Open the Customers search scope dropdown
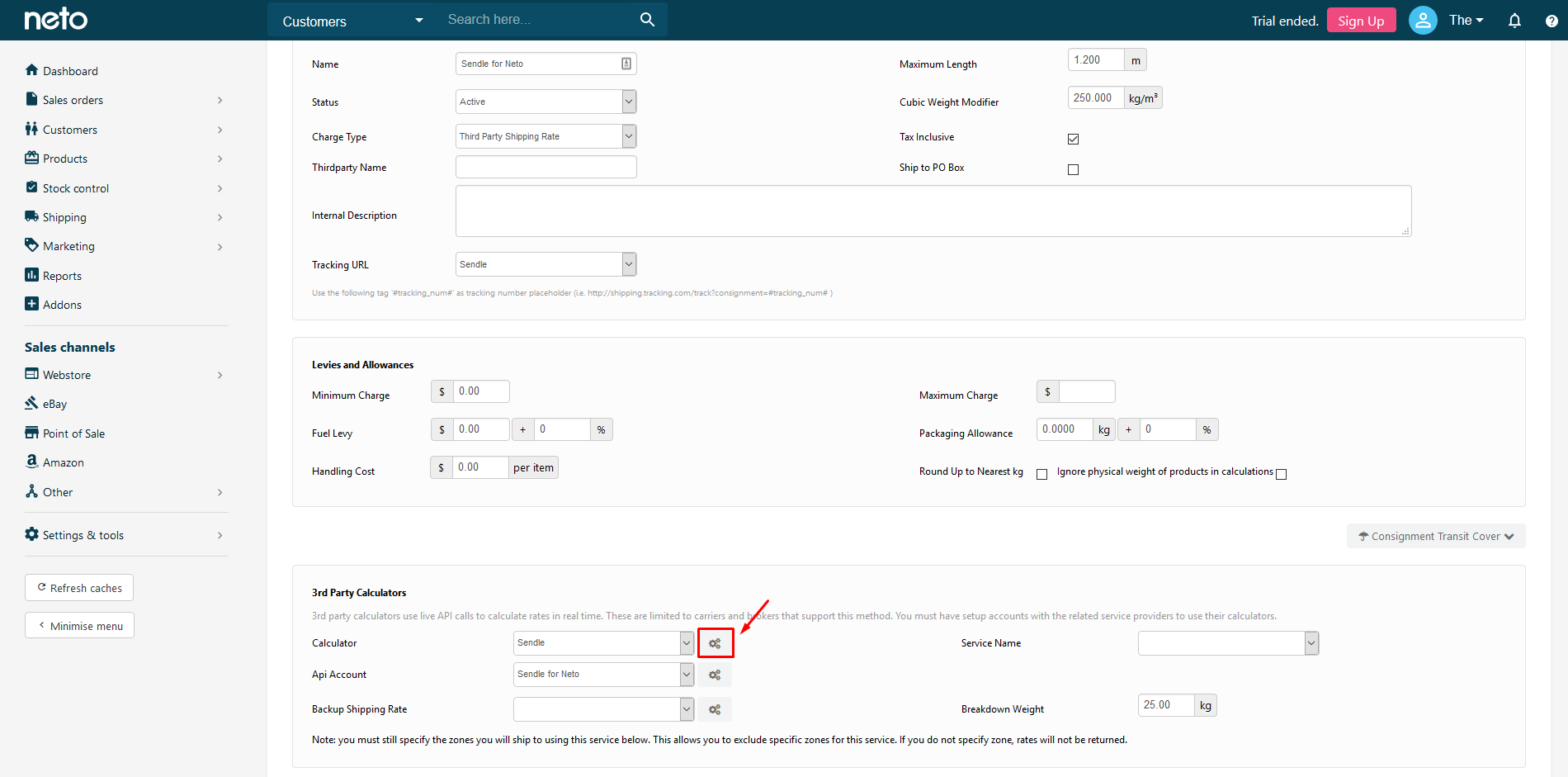1568x777 pixels. point(352,21)
